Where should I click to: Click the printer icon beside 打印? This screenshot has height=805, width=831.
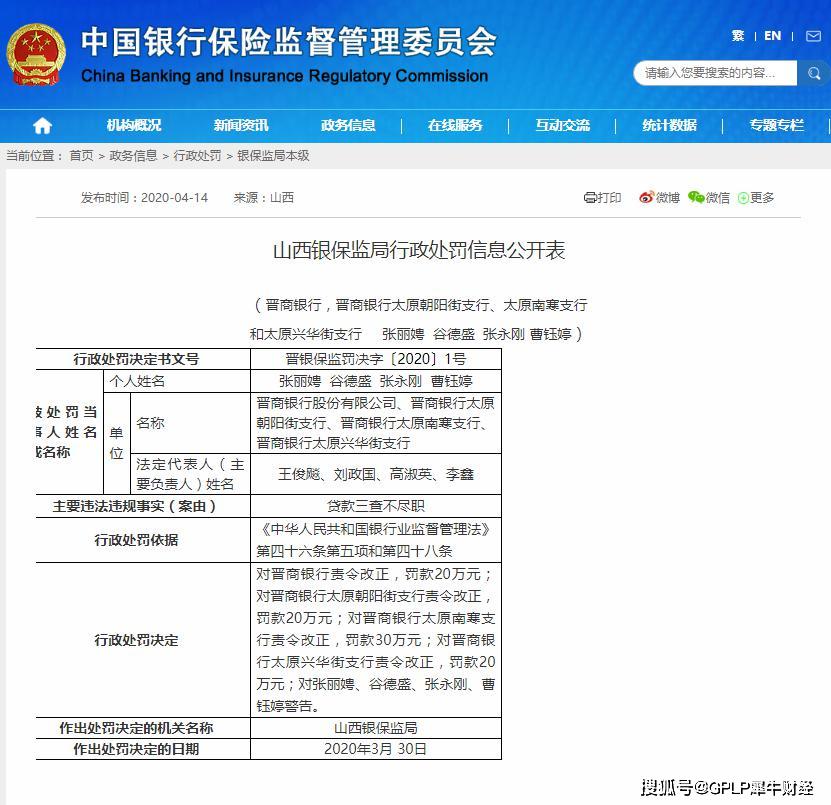pyautogui.click(x=589, y=198)
